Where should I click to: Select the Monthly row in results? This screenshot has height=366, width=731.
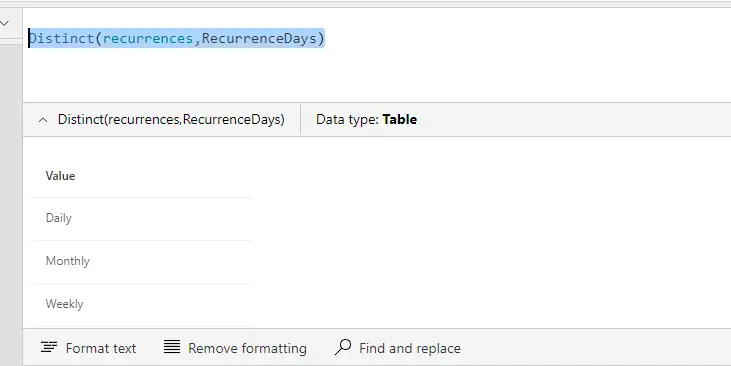142,262
